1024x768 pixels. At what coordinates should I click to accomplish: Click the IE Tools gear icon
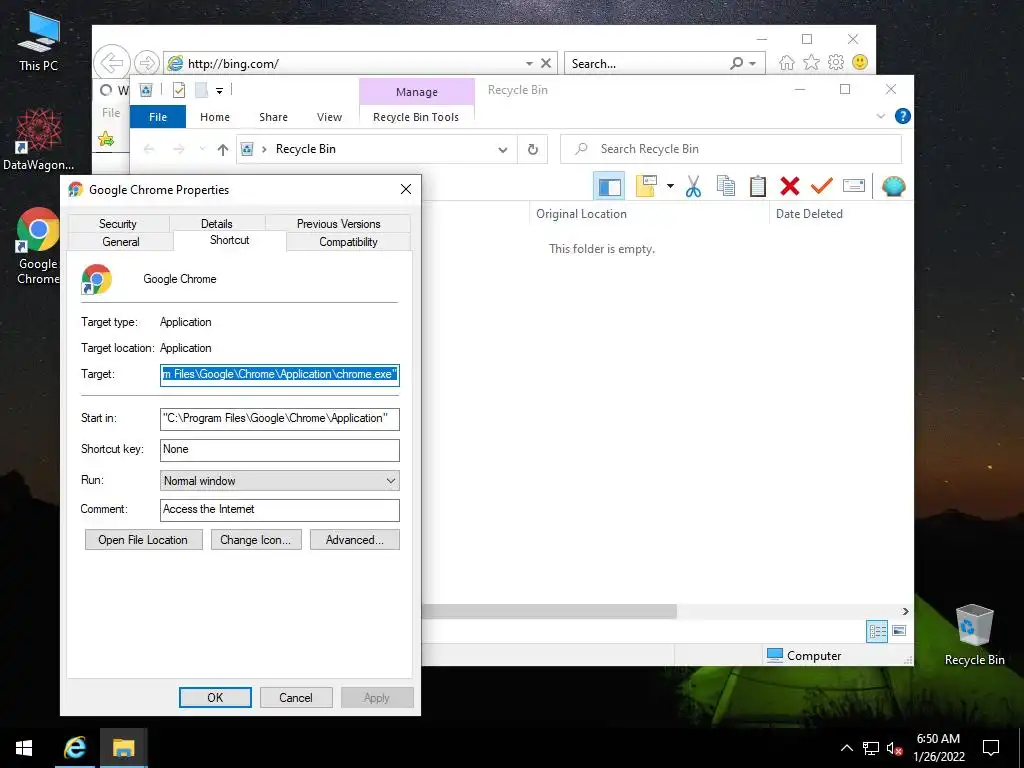[x=836, y=63]
